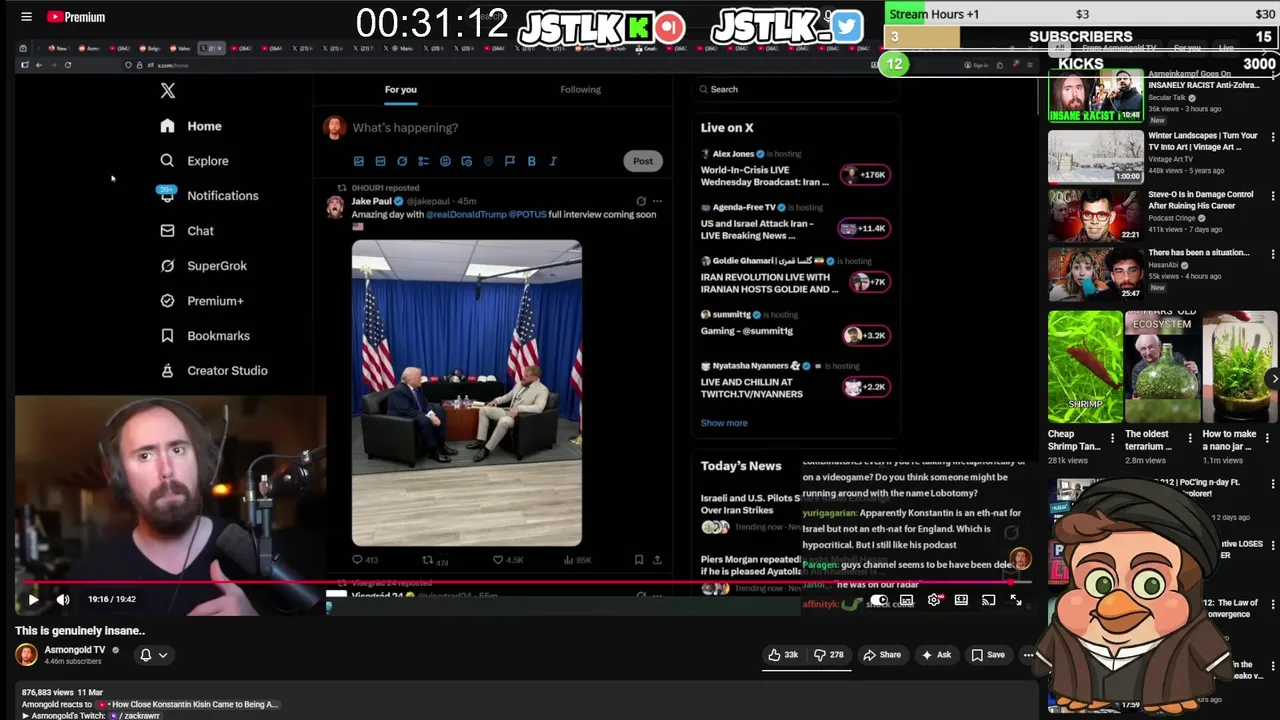The image size is (1280, 720).
Task: Open menu for The oldest terrarium short
Action: (1190, 438)
